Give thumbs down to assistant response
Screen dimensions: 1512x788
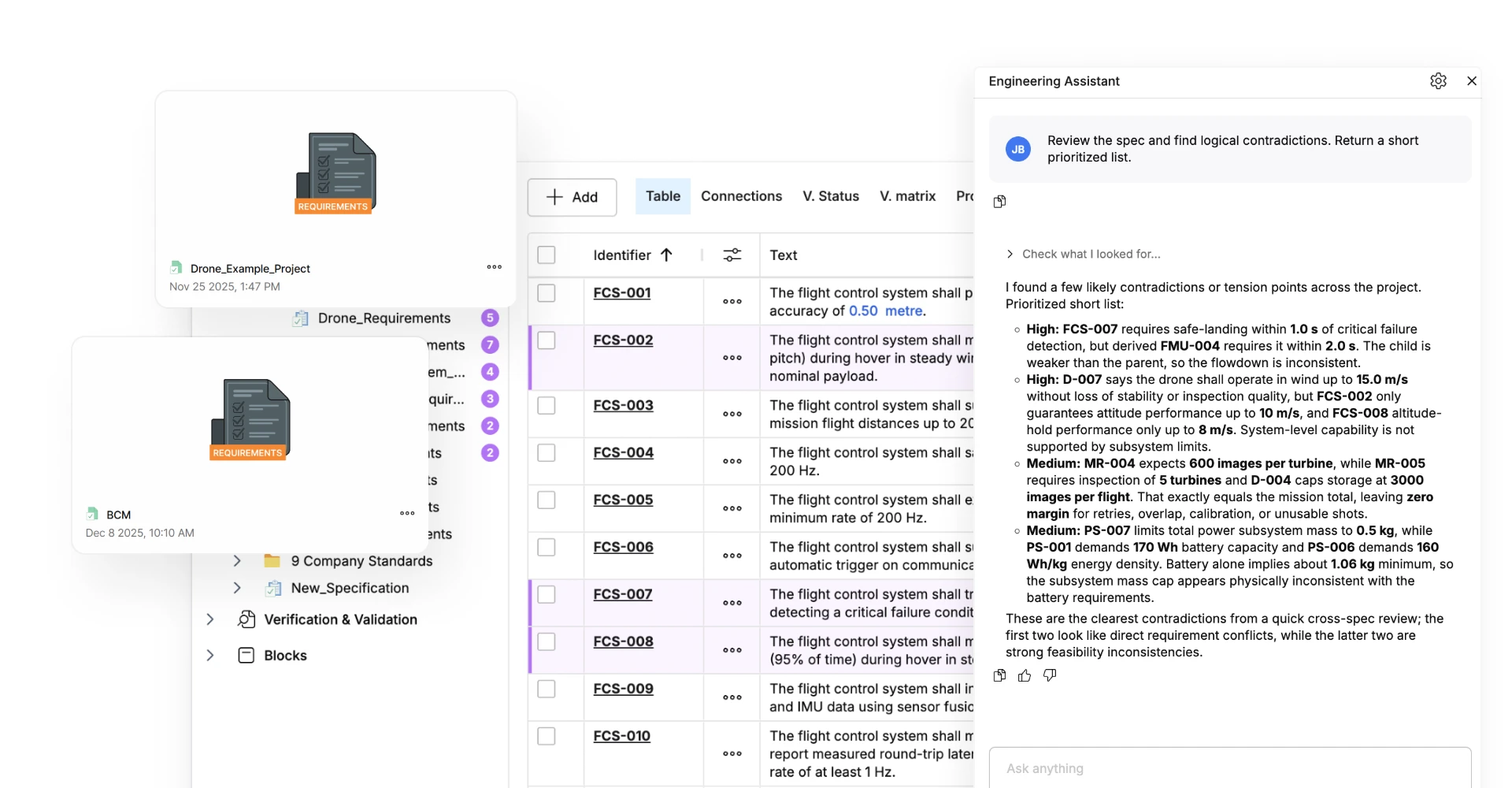coord(1050,675)
